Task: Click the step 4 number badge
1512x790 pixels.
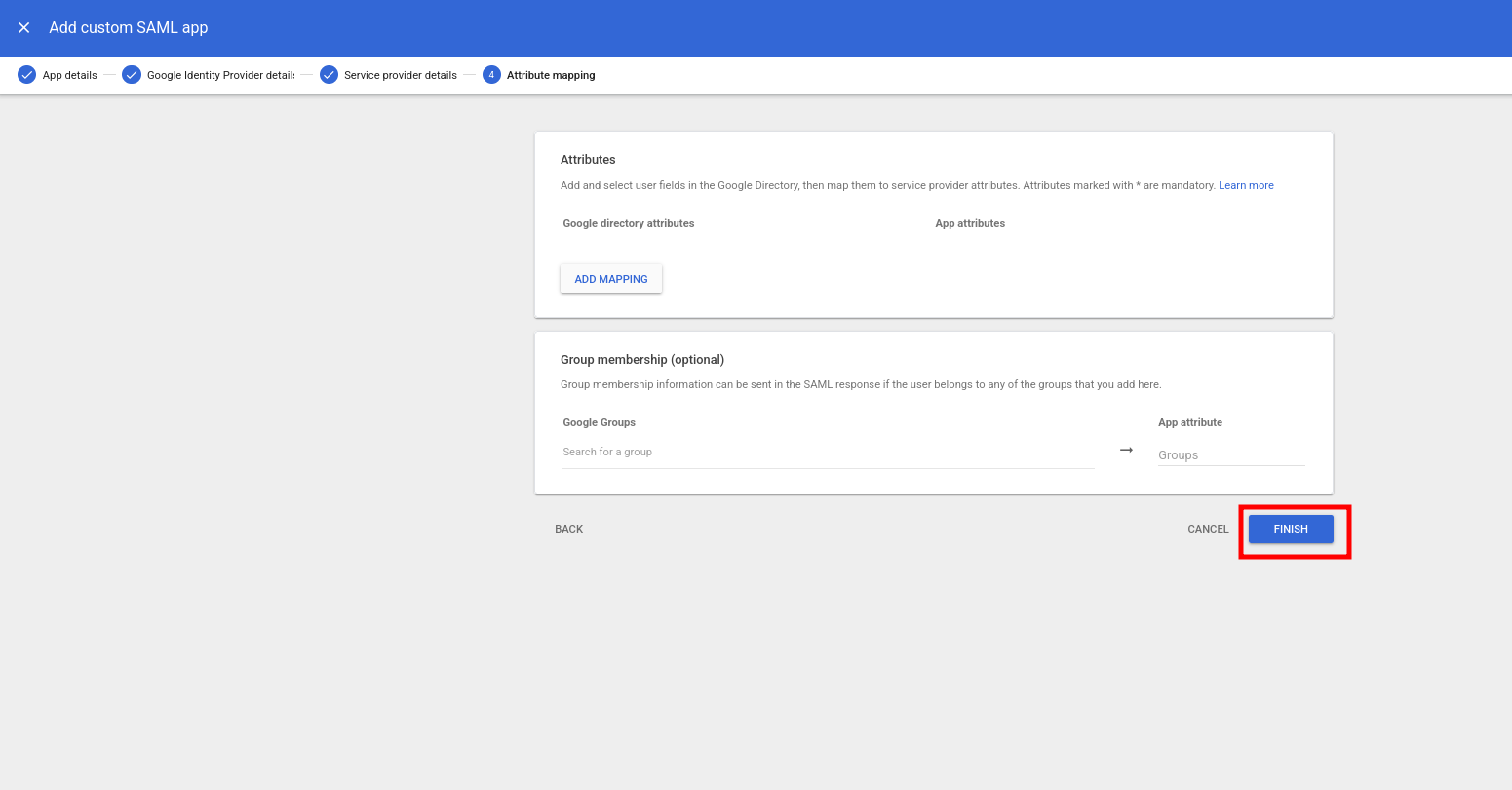Action: coord(491,75)
